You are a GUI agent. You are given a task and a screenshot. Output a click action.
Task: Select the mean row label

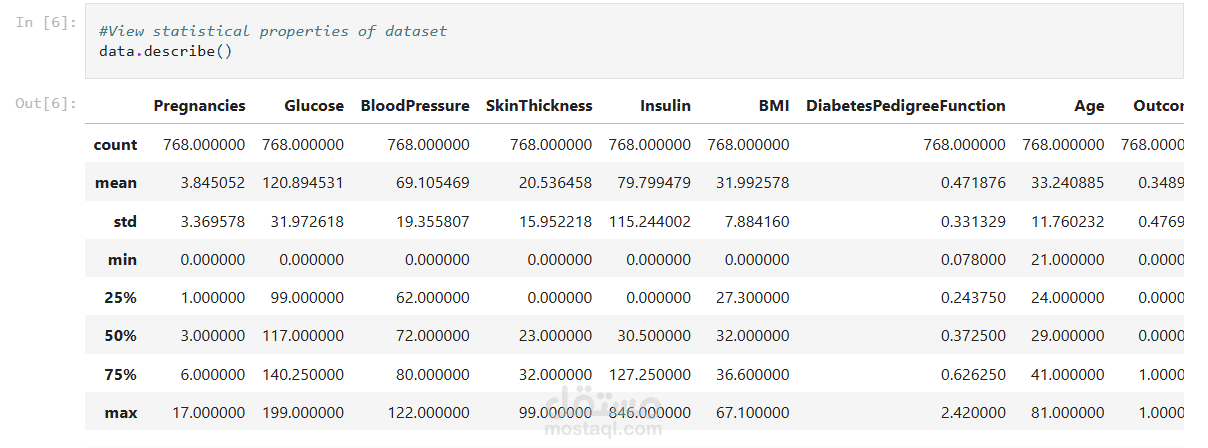pyautogui.click(x=118, y=183)
